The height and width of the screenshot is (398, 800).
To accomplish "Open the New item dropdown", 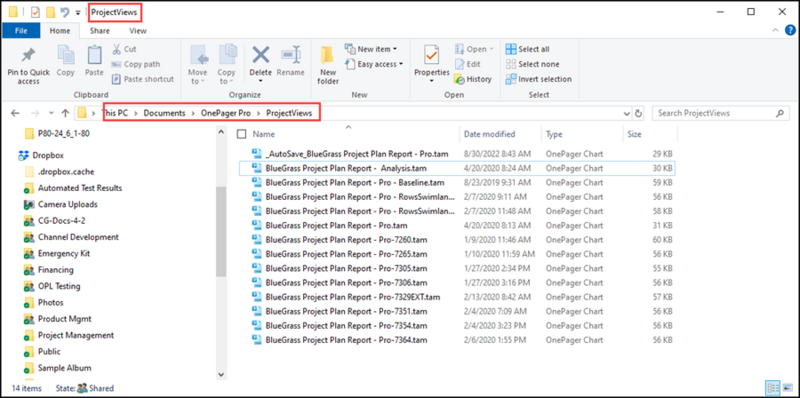I will pos(371,49).
